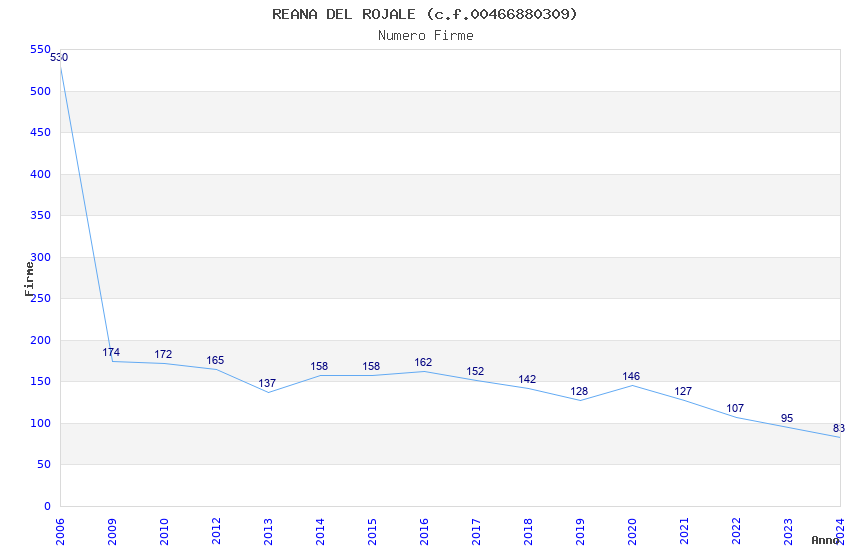Click the Anno axis label

825,540
